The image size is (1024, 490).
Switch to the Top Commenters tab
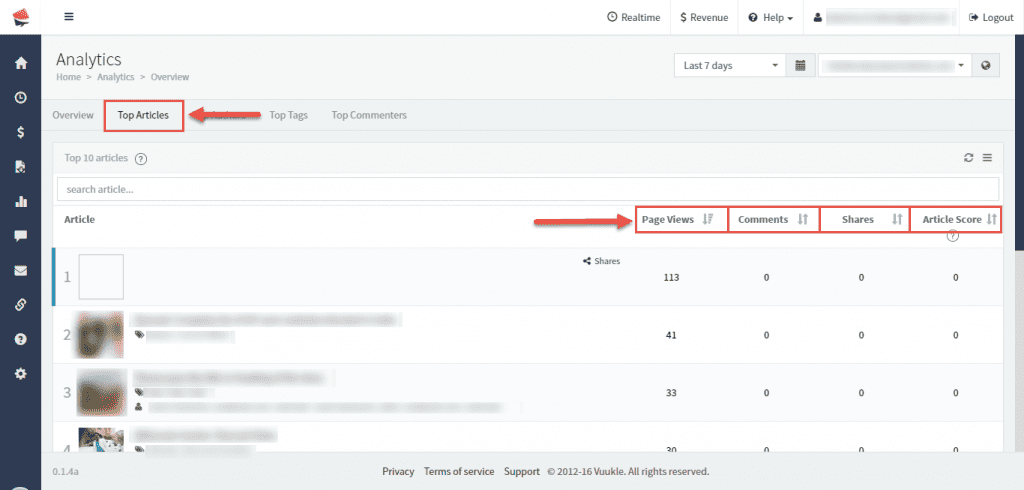[x=369, y=116]
